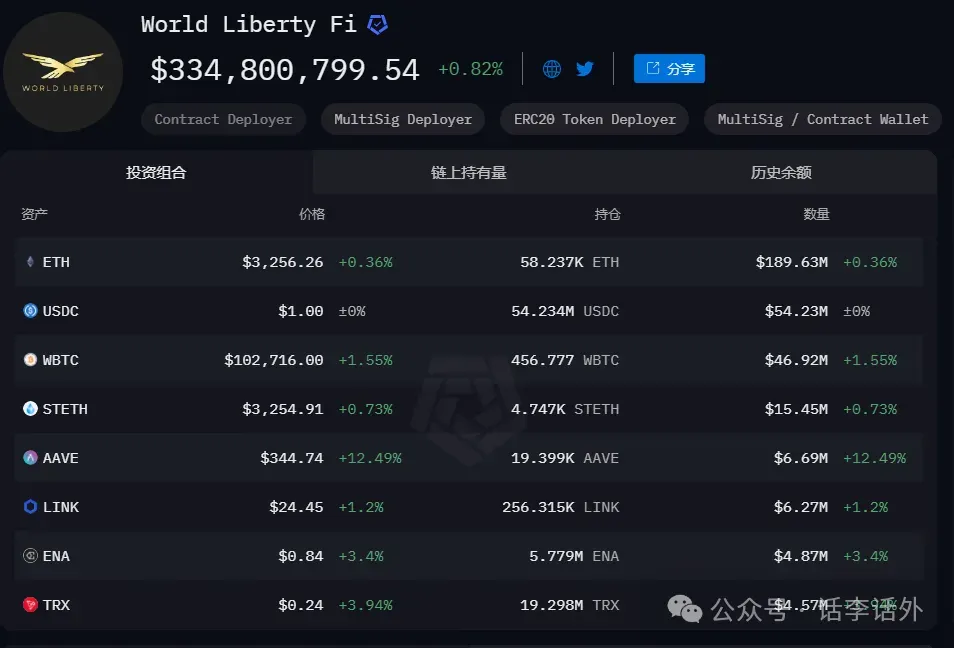Click holding 456.777 WBTC
This screenshot has height=648, width=954.
pyautogui.click(x=565, y=360)
